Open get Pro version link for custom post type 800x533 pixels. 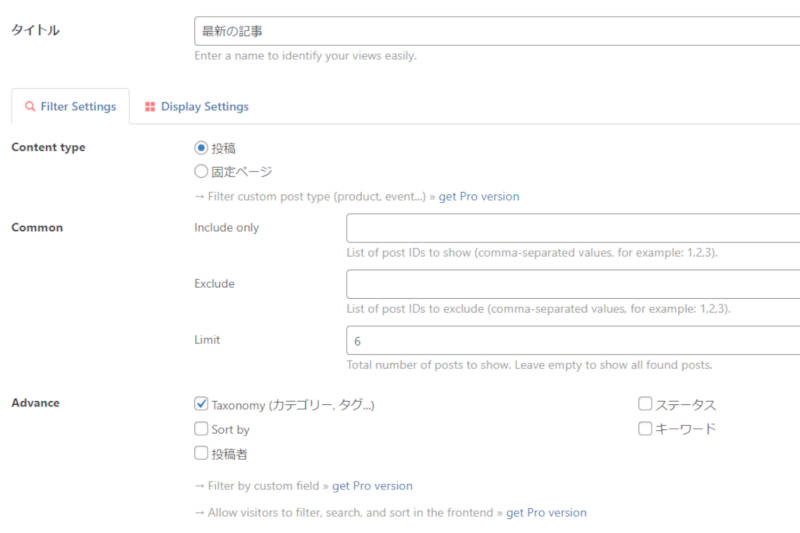pyautogui.click(x=478, y=197)
